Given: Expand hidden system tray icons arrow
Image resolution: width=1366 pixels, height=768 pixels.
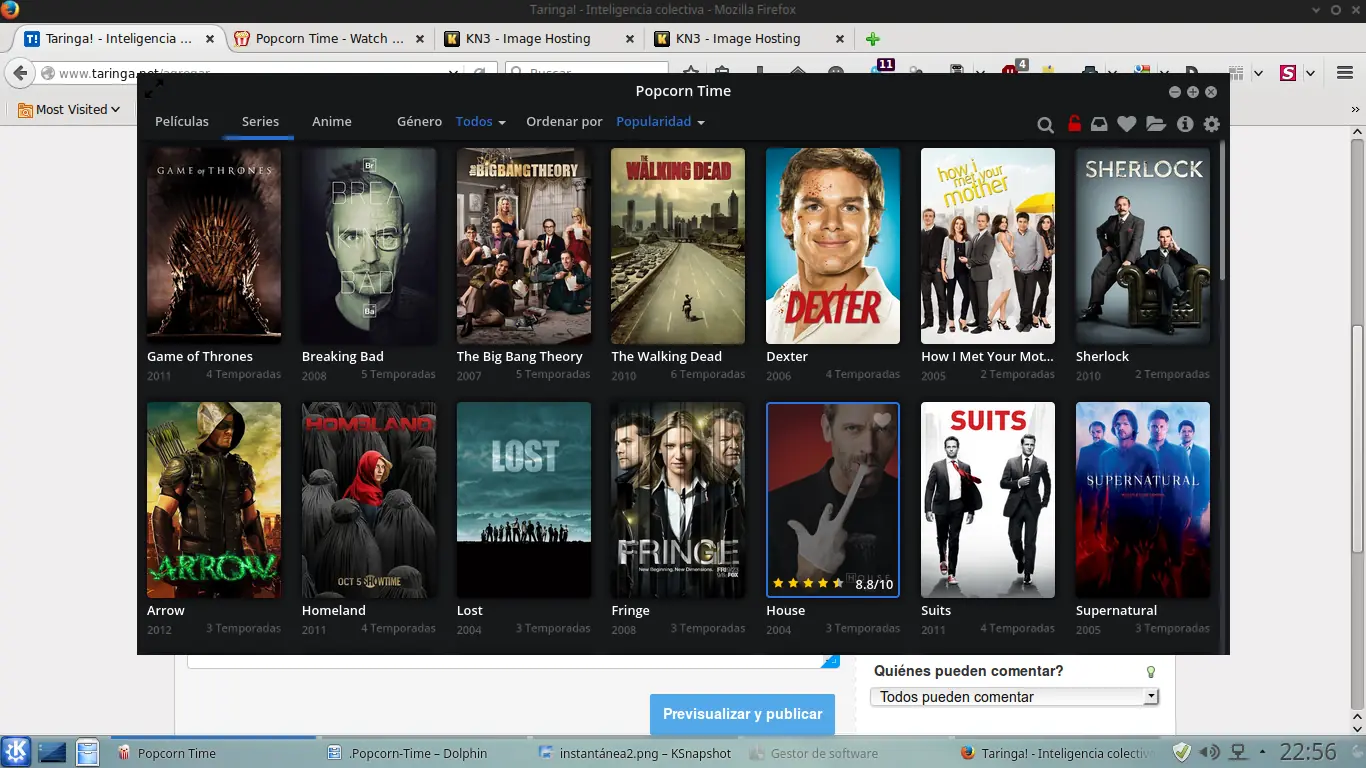Looking at the screenshot, I should click(1262, 753).
